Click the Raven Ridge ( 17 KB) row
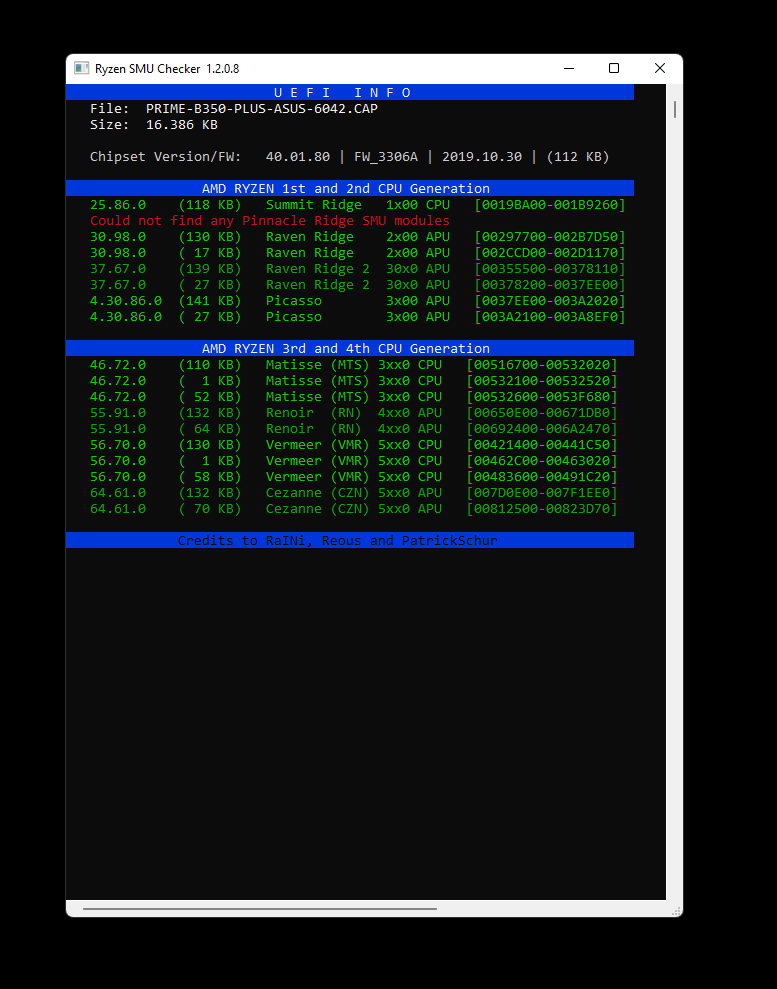777x989 pixels. coord(358,253)
